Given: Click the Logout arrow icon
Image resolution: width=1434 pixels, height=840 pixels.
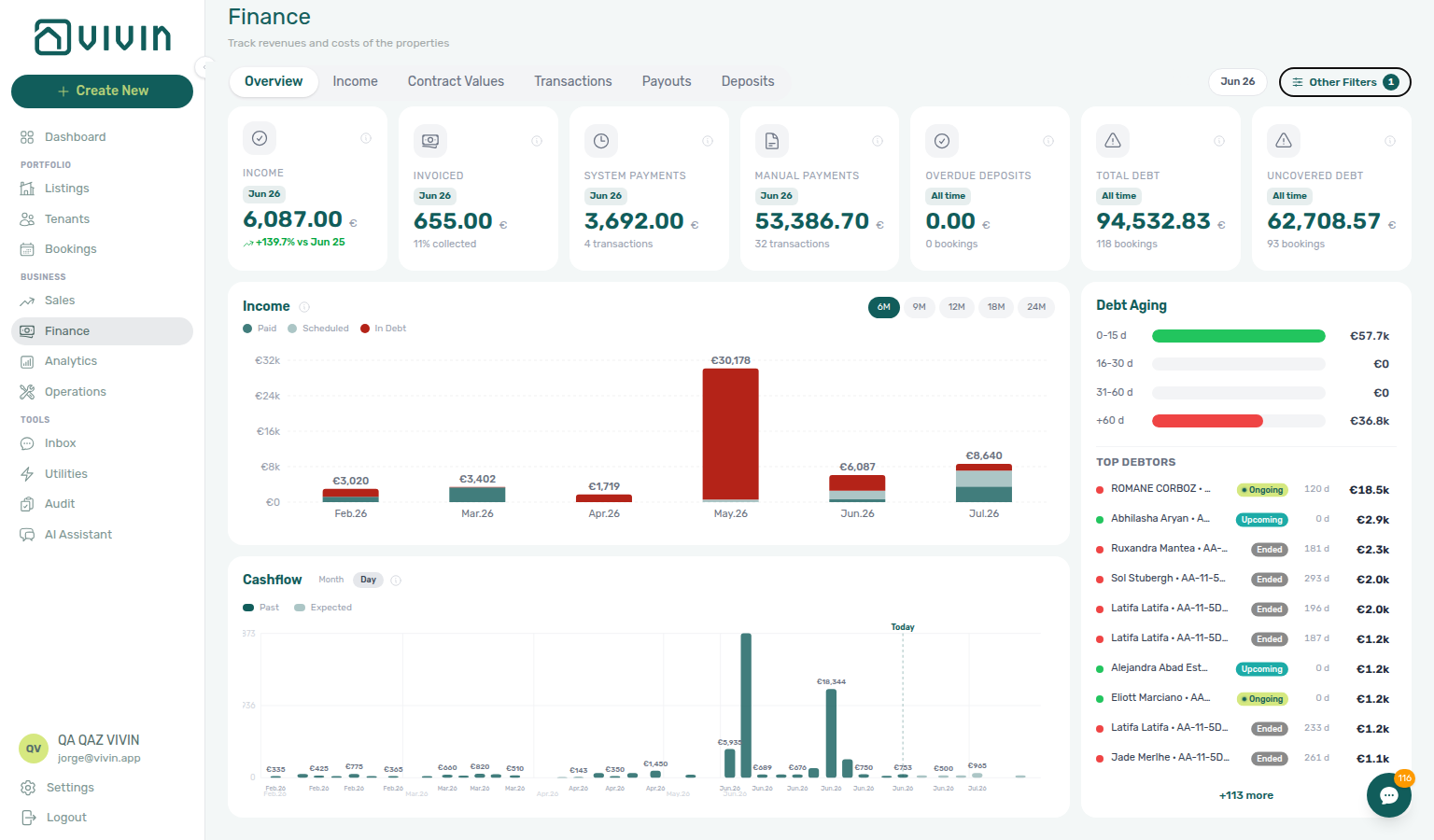Looking at the screenshot, I should click(x=29, y=818).
